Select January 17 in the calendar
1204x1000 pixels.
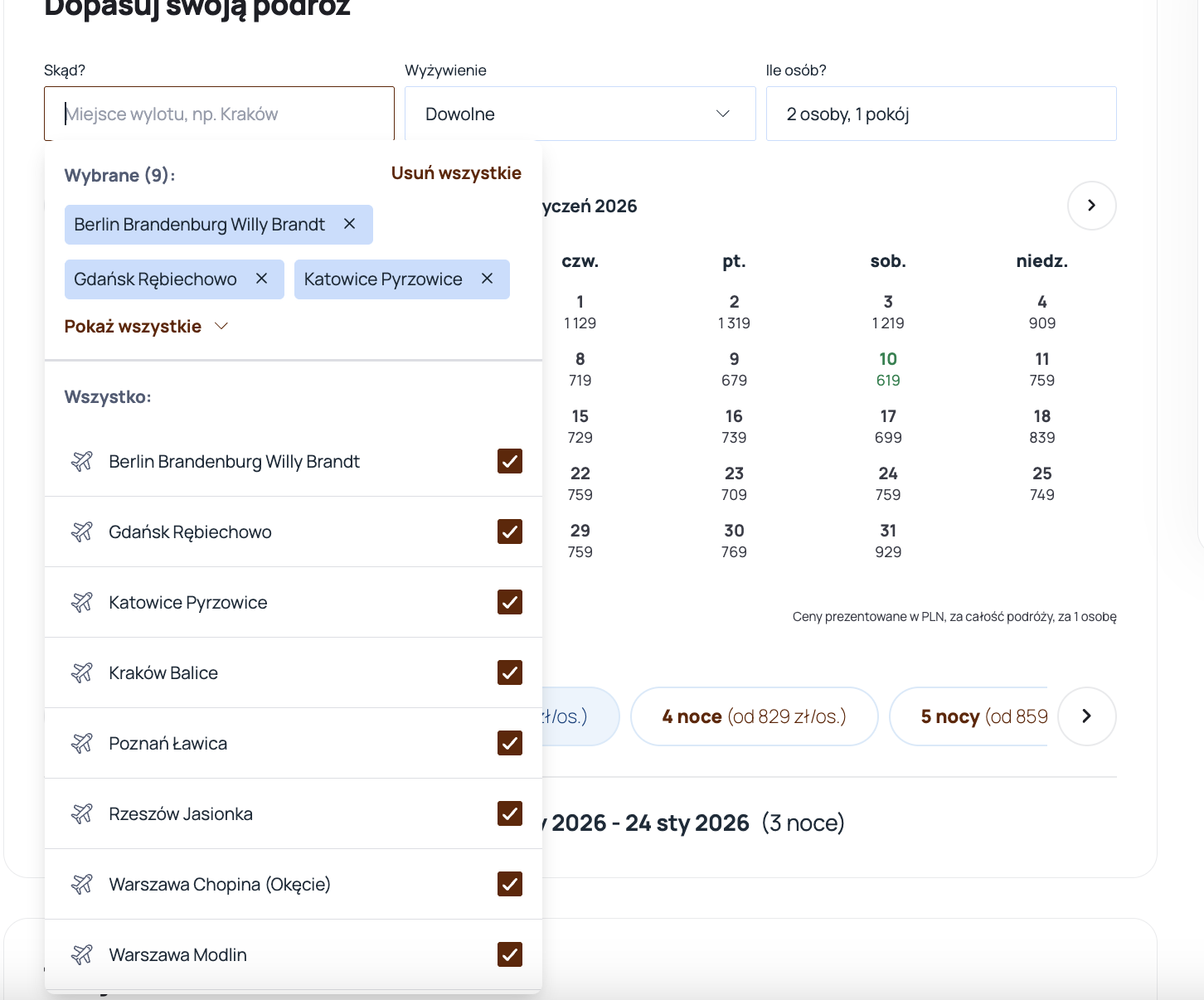coord(887,426)
